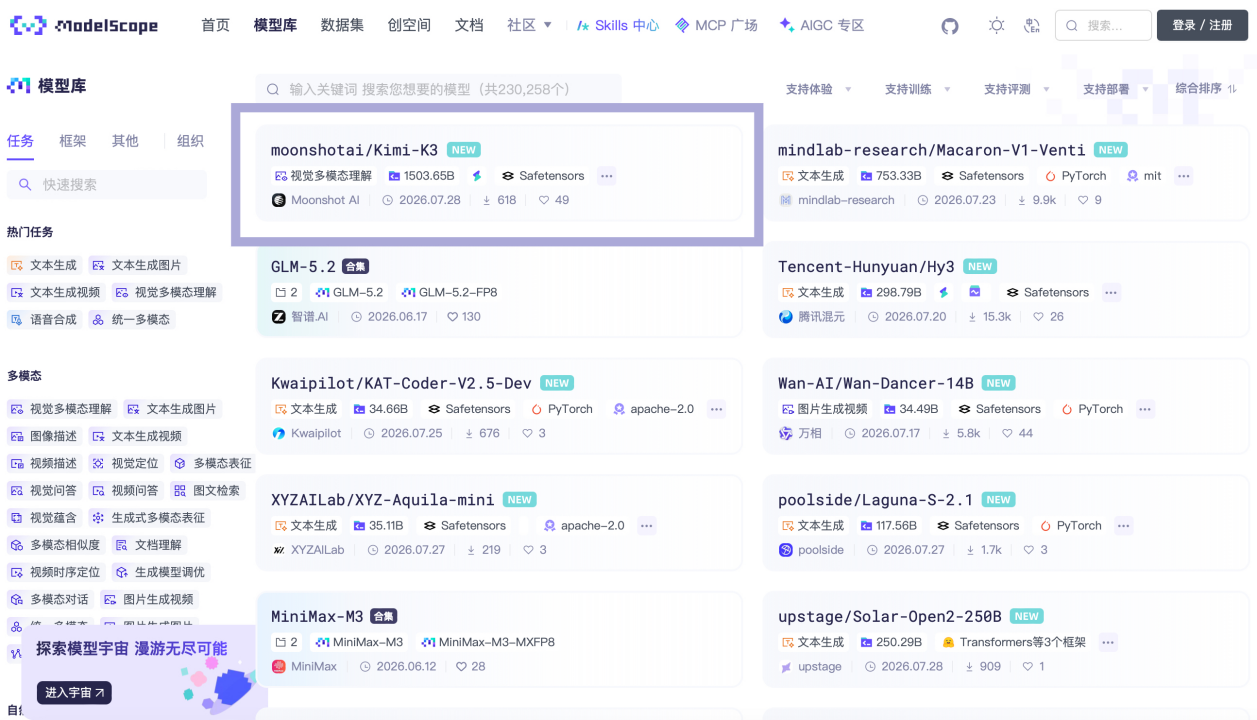Click the ModelScope logo
Screen dimensions: 1257x720
coord(84,26)
